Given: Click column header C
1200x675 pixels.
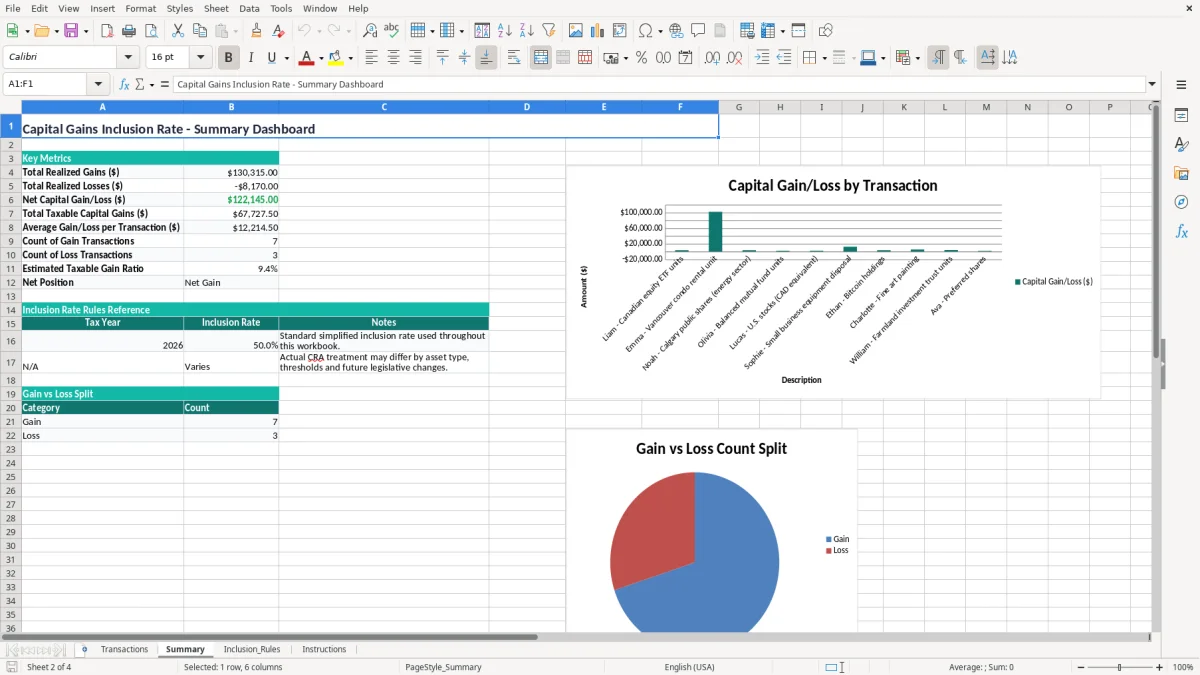Looking at the screenshot, I should point(383,107).
